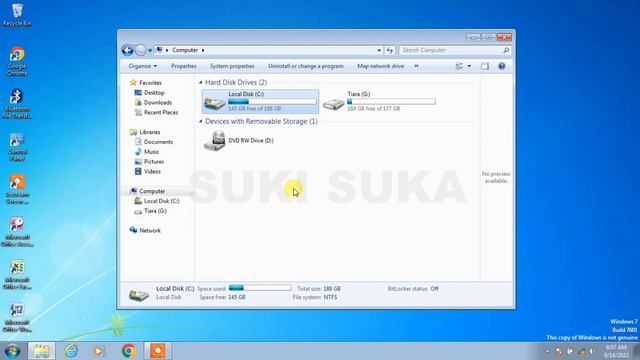This screenshot has width=640, height=360.
Task: Open the Organize menu
Action: click(142, 66)
